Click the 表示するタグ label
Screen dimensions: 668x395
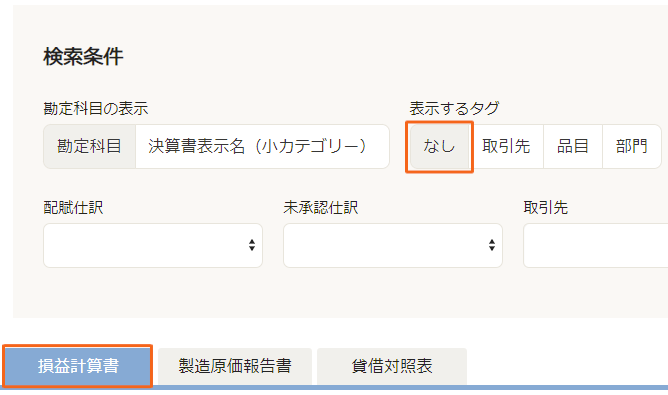[x=455, y=109]
